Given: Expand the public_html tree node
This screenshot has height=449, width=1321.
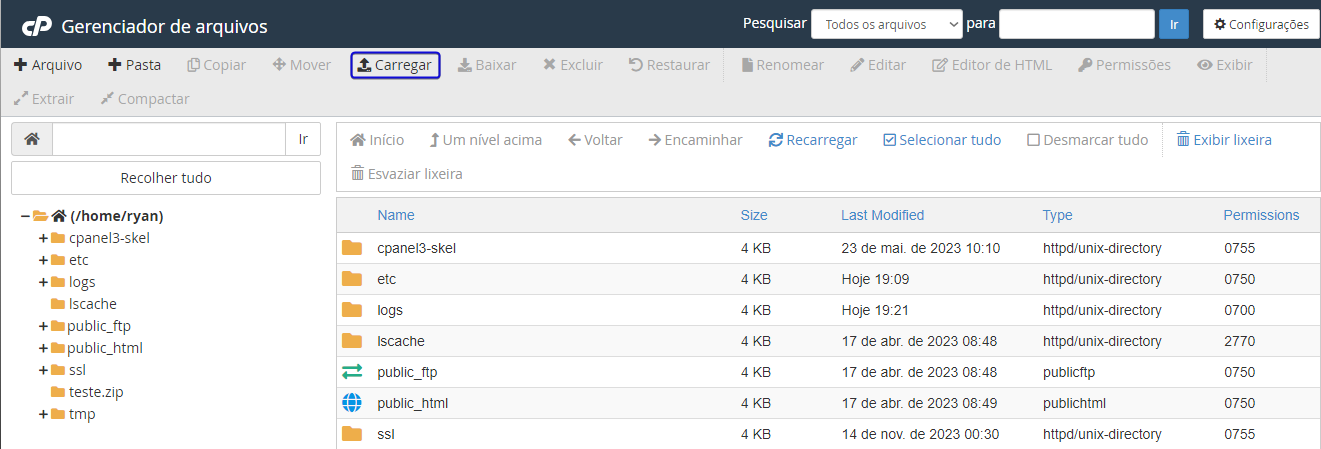Looking at the screenshot, I should [43, 348].
